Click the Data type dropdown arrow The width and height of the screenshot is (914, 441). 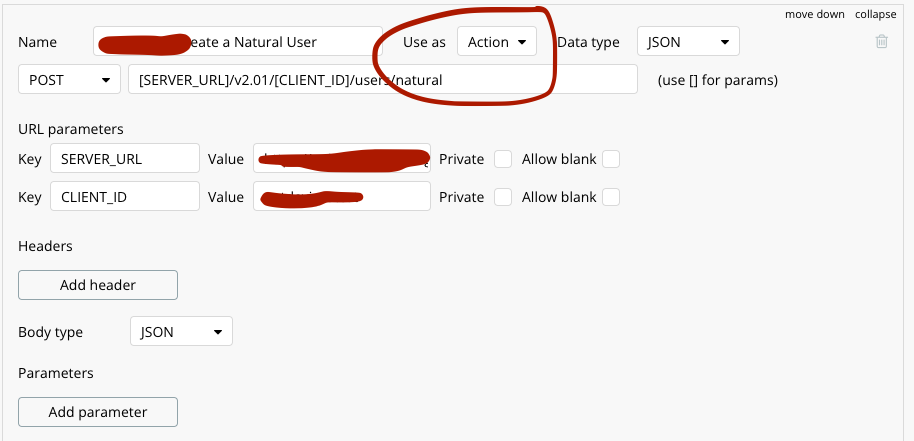coord(725,43)
